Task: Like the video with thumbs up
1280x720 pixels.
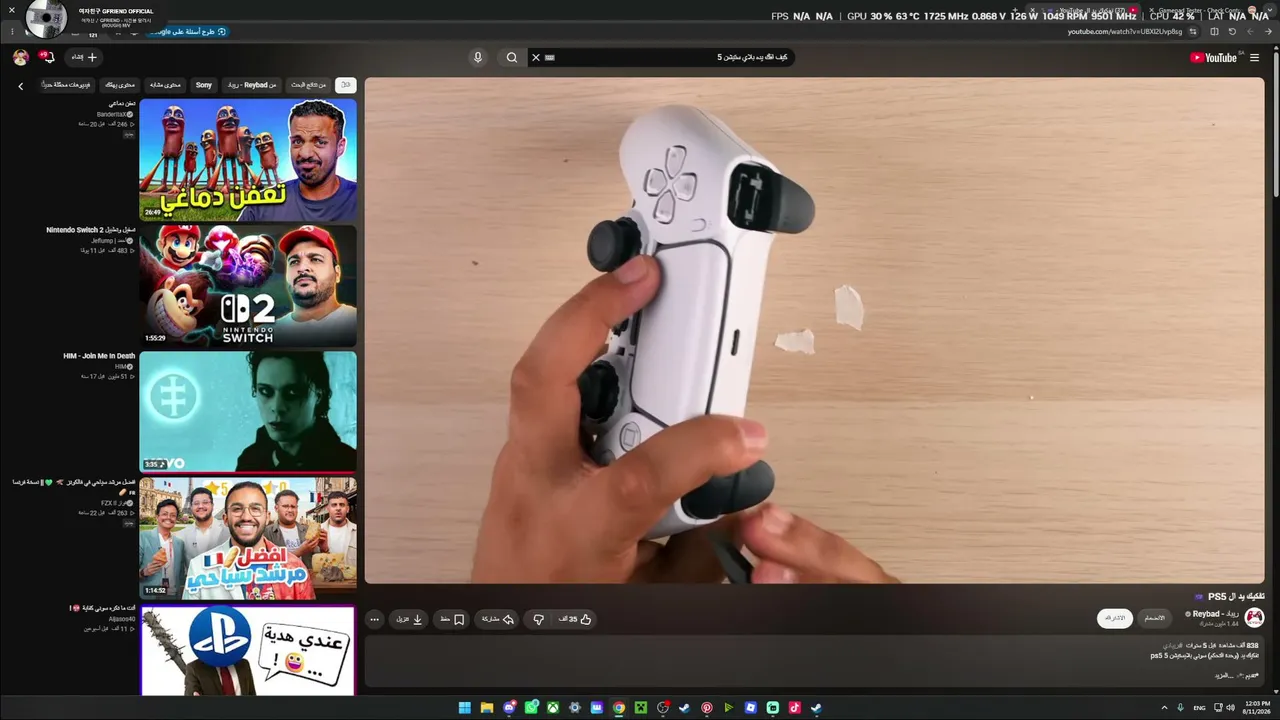Action: [x=576, y=619]
